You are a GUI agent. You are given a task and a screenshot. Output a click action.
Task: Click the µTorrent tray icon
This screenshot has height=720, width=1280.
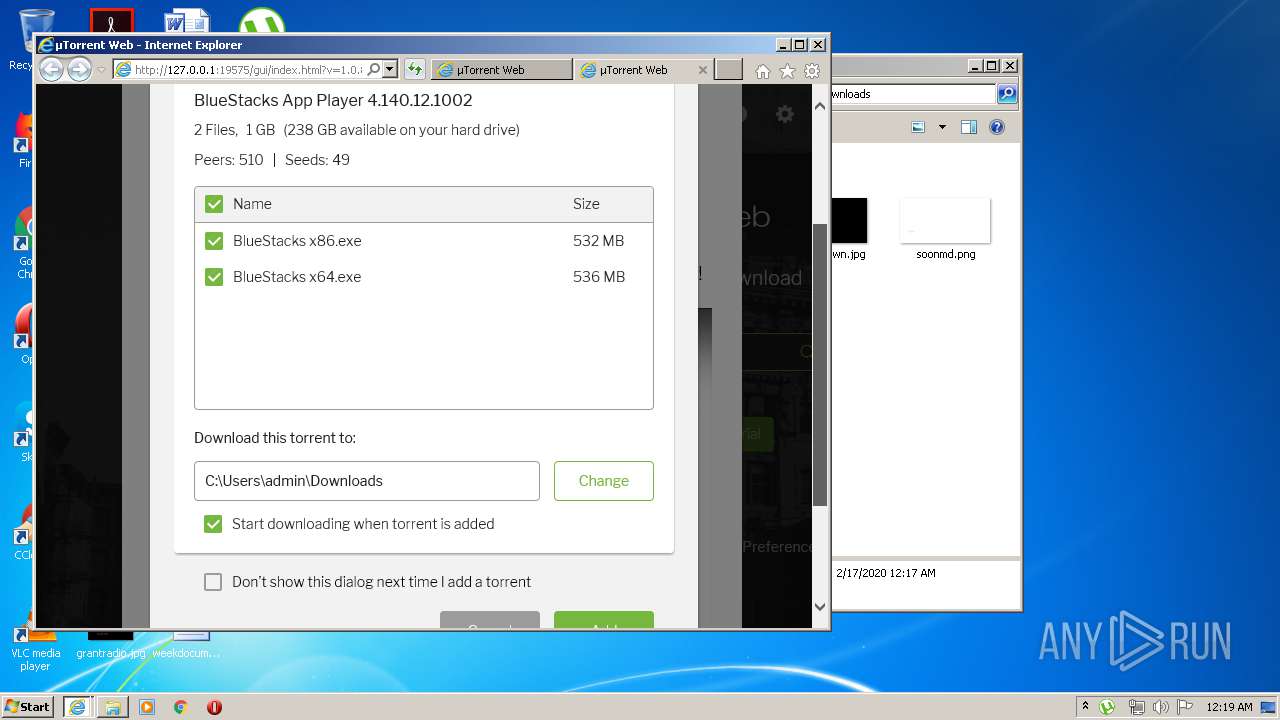(1107, 707)
